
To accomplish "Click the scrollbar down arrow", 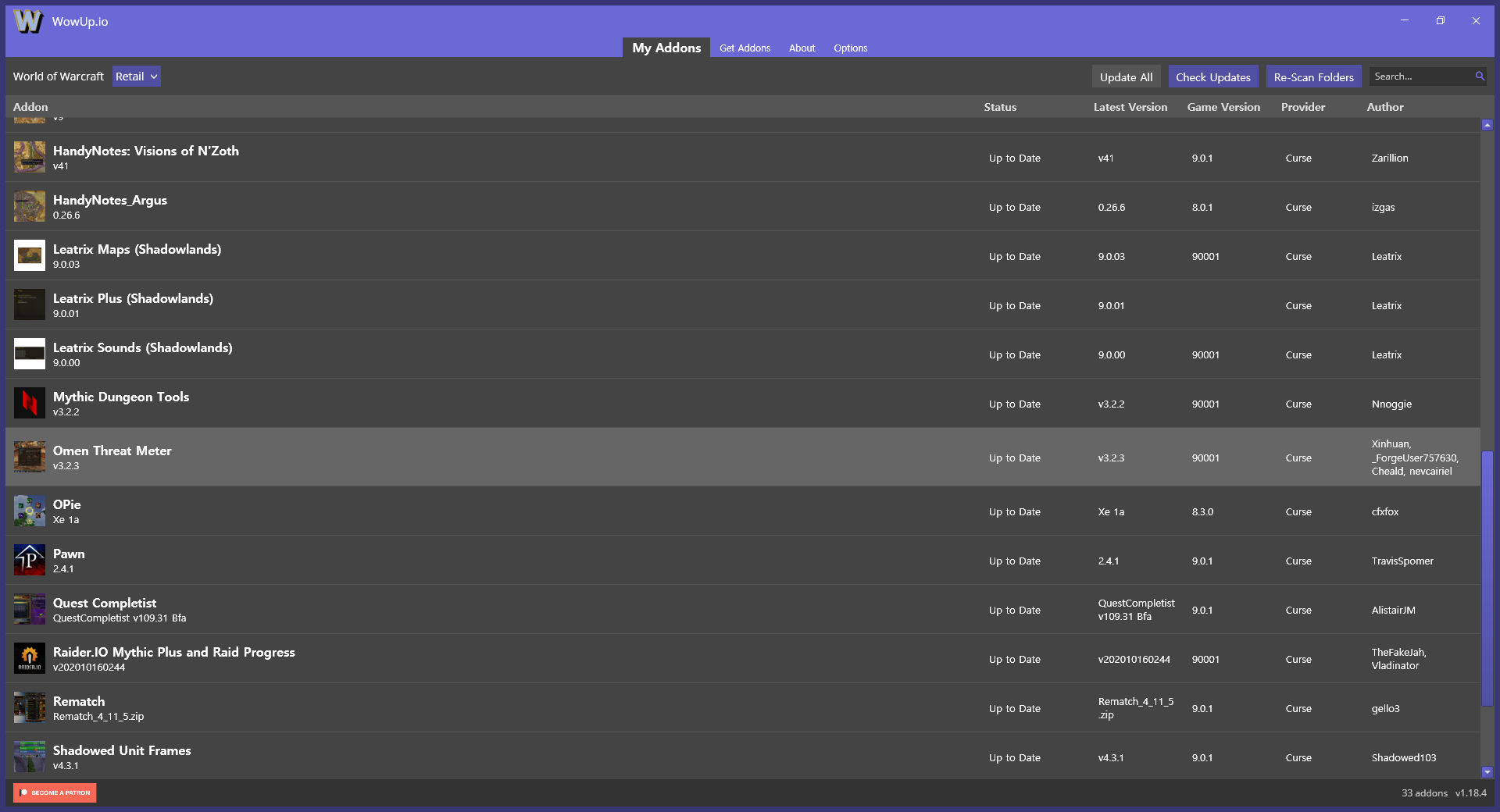I will (1487, 771).
